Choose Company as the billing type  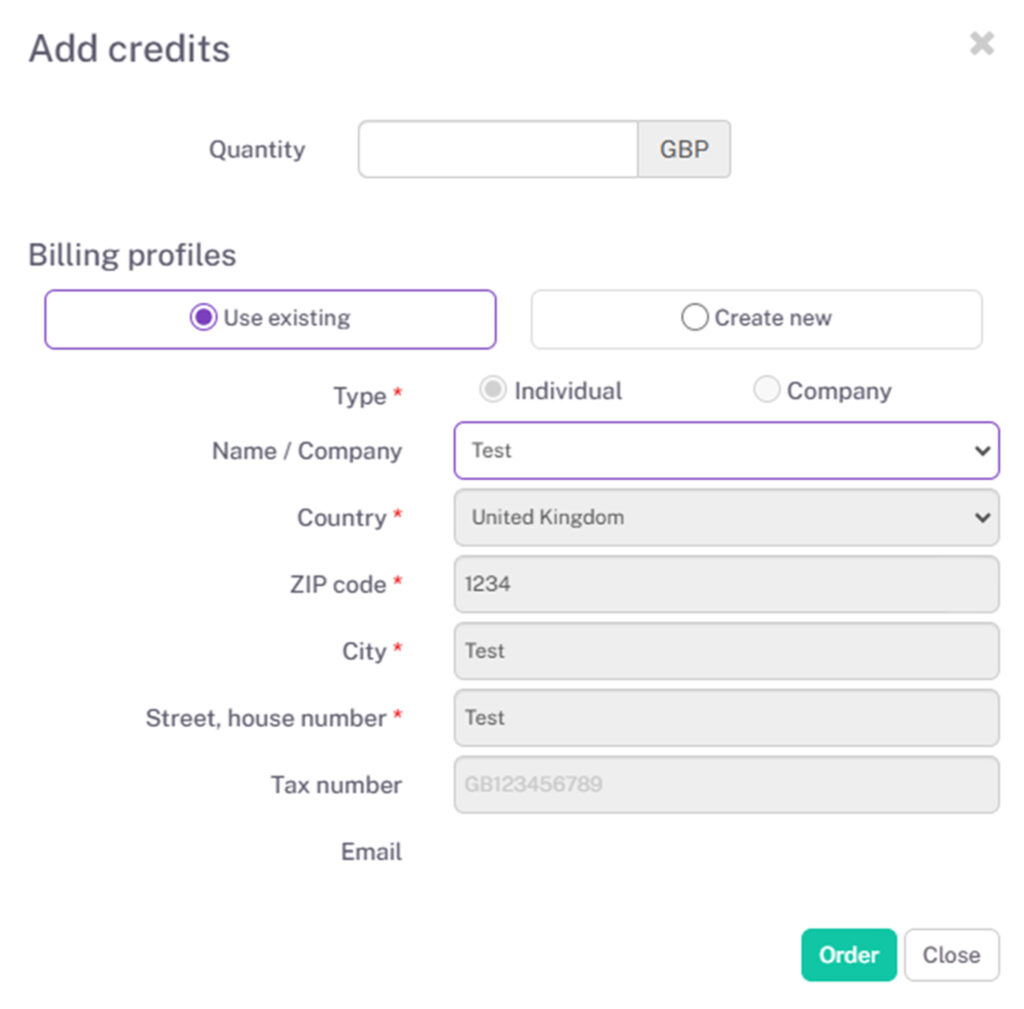(x=767, y=389)
